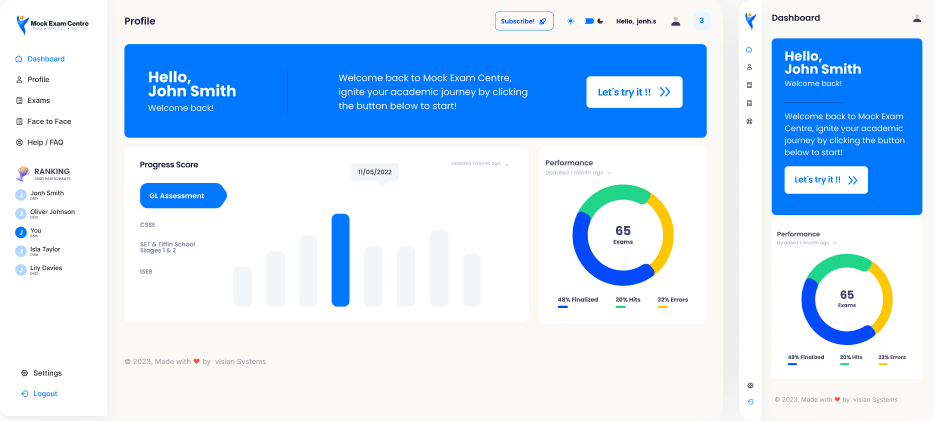This screenshot has width=934, height=421.
Task: Click the profile icon in the collapsed sidebar
Action: 750,67
